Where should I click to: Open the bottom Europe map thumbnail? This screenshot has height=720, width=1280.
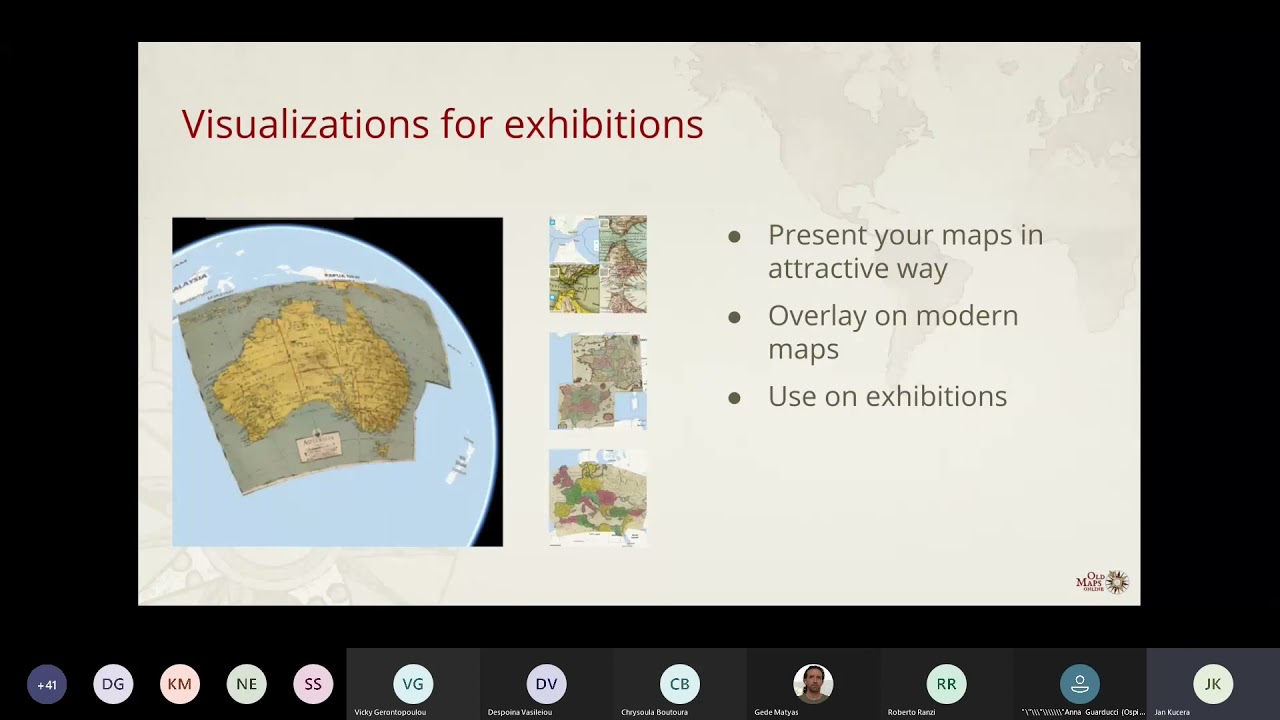pos(598,498)
